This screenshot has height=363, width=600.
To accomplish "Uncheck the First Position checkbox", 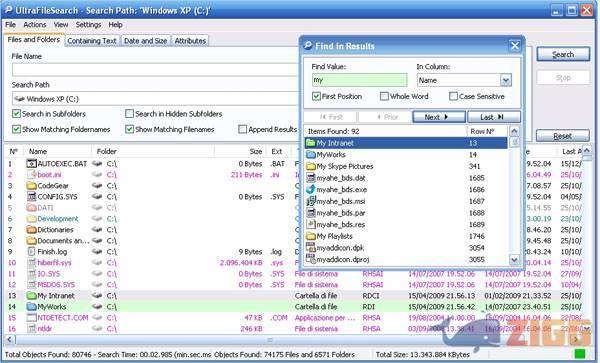I will [316, 96].
